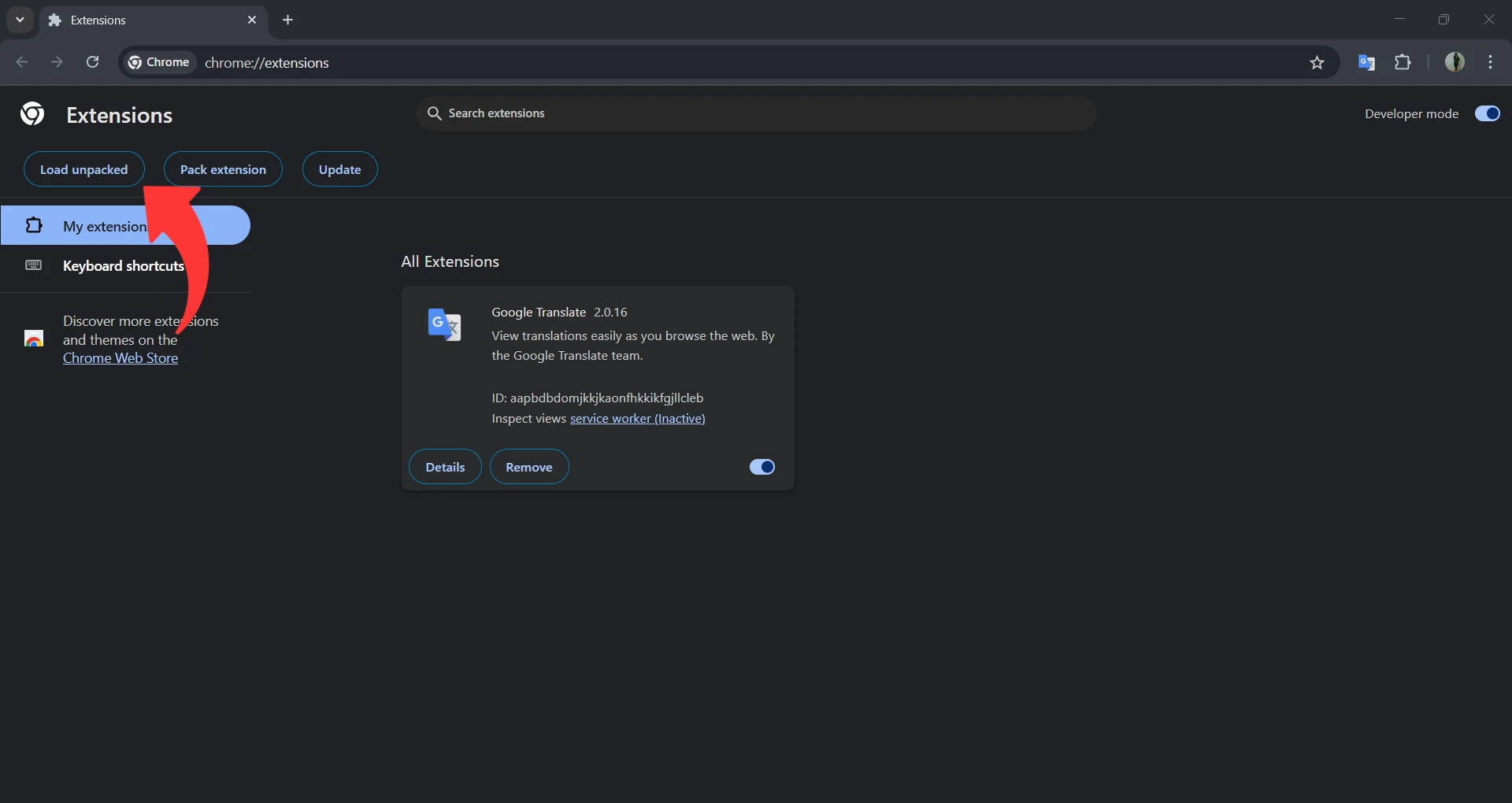Expand the tab search dropdown arrow

coord(20,20)
